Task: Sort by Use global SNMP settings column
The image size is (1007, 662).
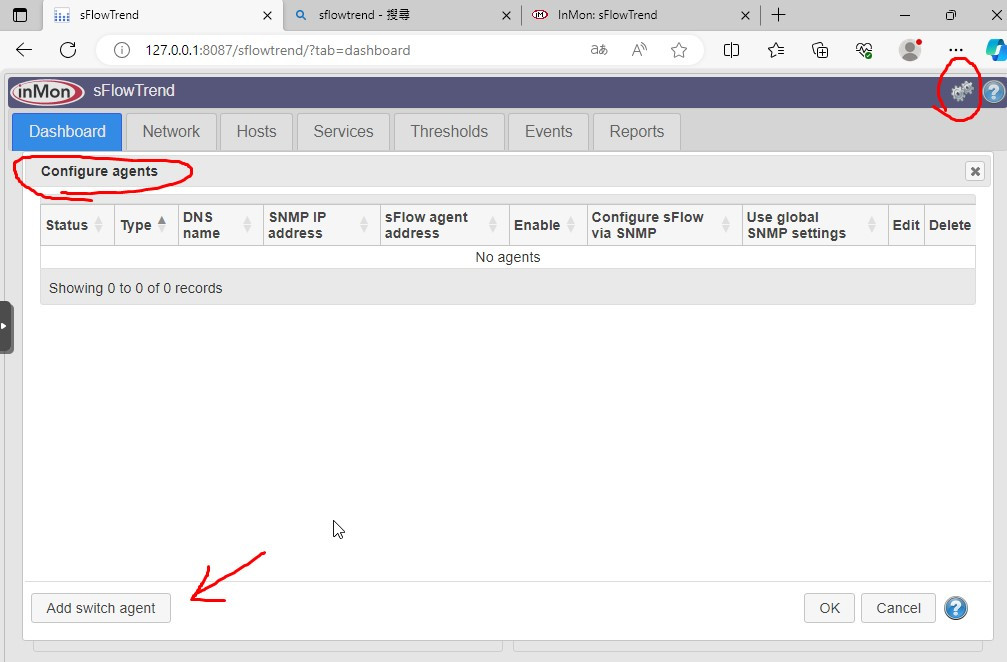Action: [815, 225]
